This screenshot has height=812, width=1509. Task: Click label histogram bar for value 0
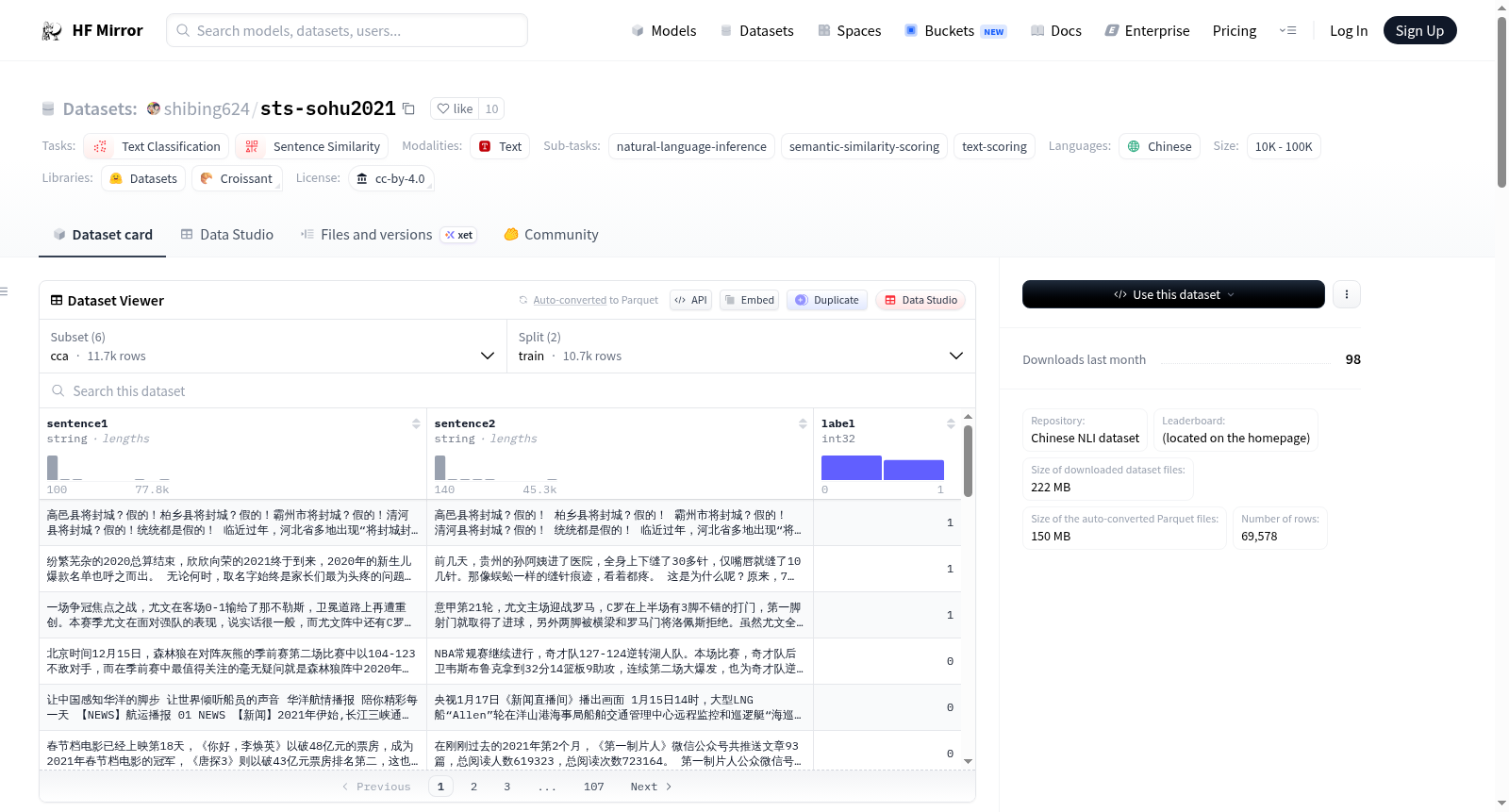coord(851,468)
